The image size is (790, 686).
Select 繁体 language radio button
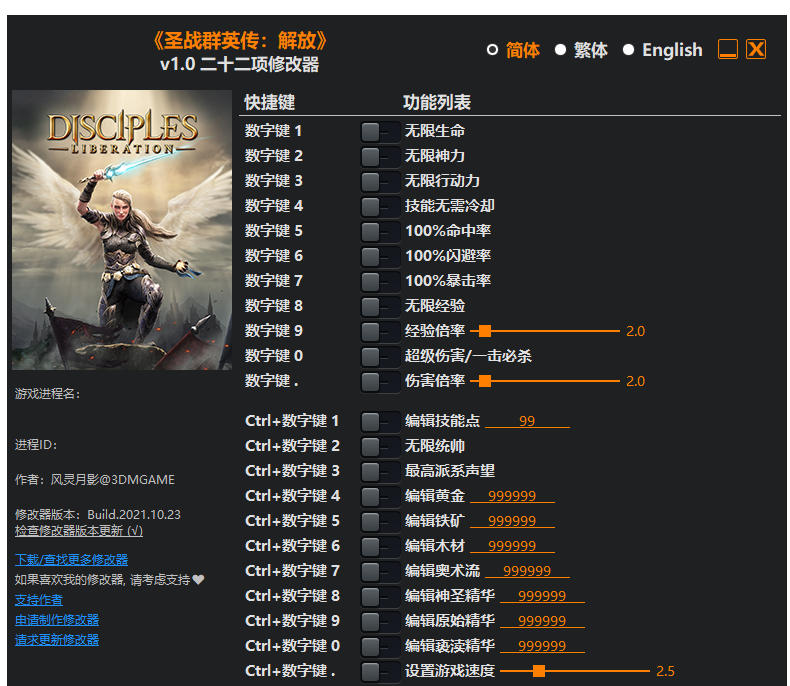point(560,50)
